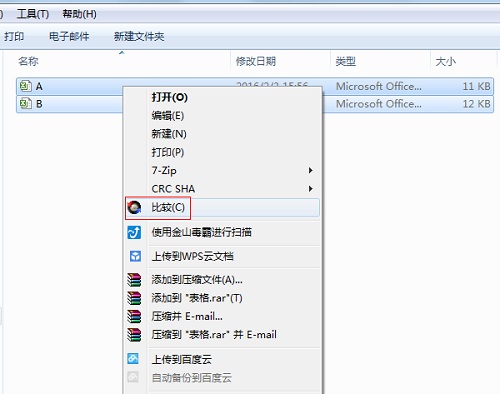The height and width of the screenshot is (394, 500).
Task: Click the 11 KB size cell
Action: pos(476,86)
